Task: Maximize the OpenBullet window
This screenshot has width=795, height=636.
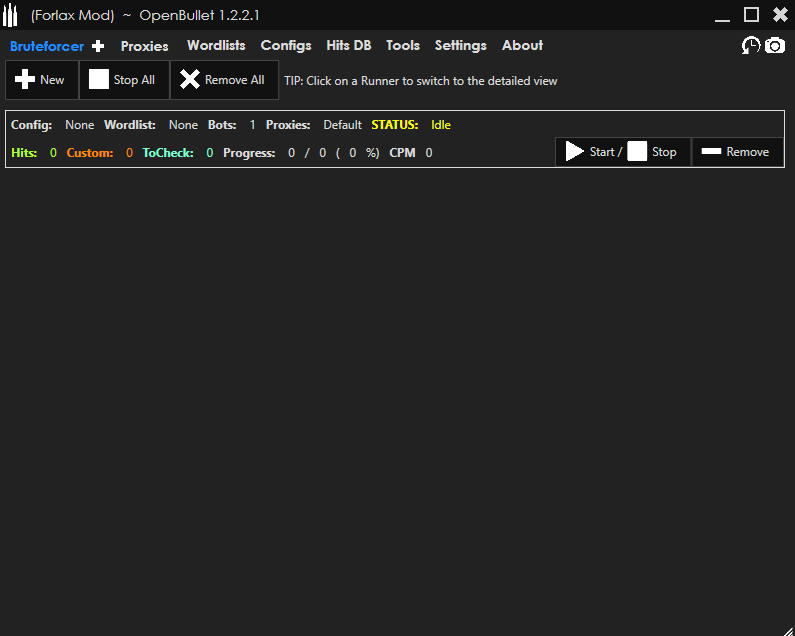Action: coord(751,15)
